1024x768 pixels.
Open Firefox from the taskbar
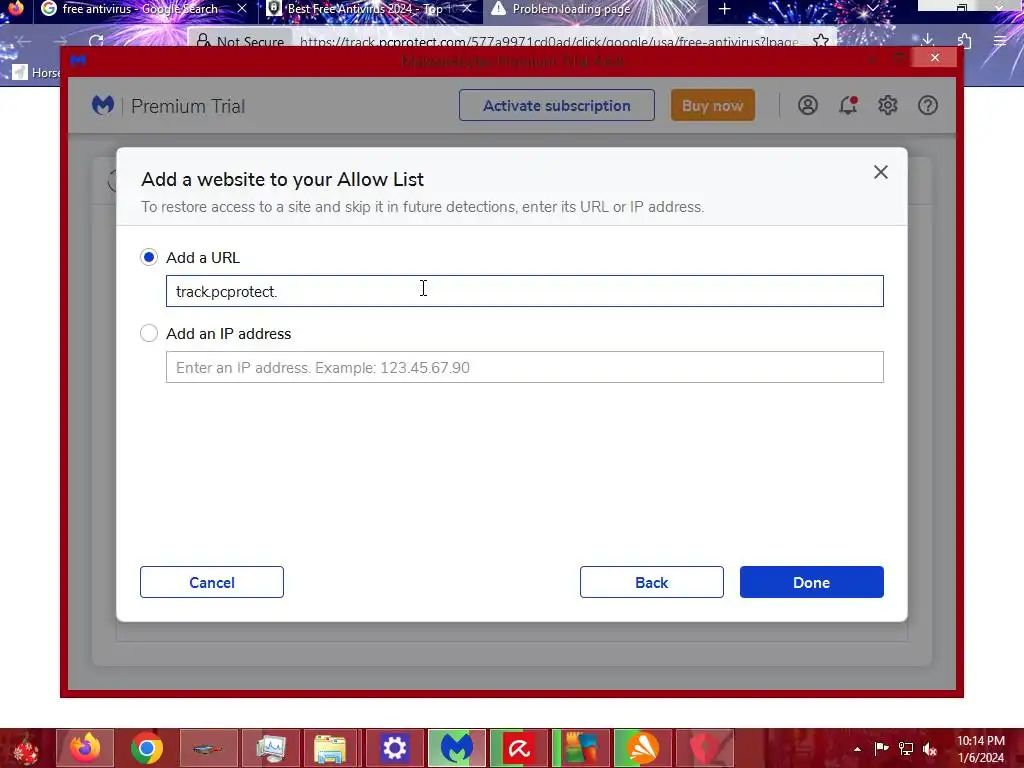coord(85,748)
